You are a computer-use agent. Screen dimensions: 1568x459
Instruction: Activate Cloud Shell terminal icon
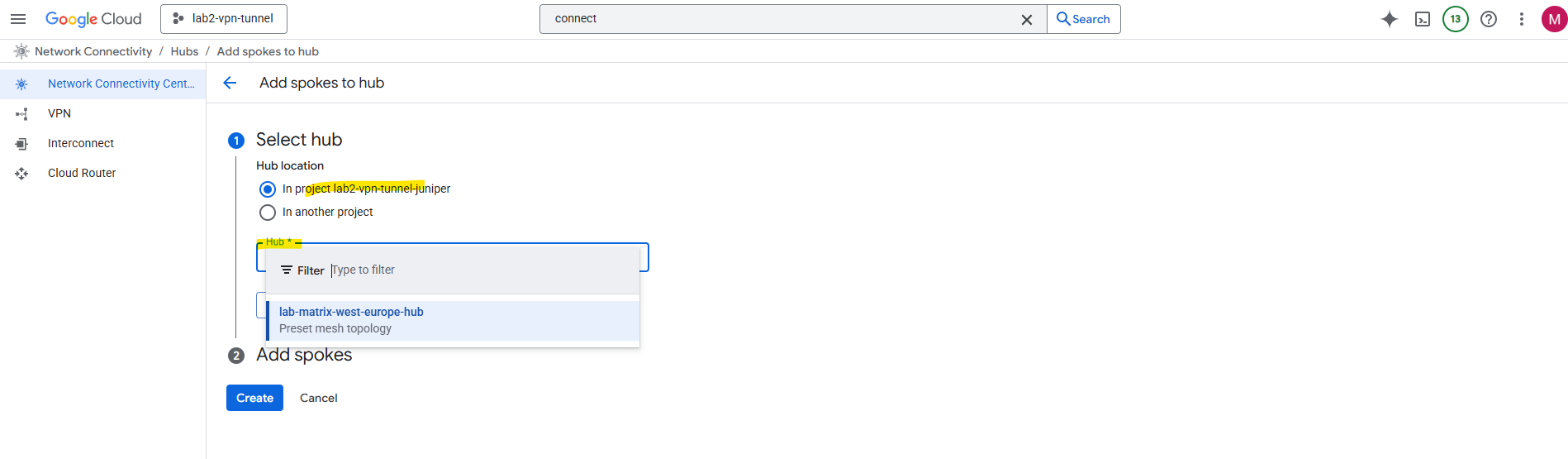point(1423,19)
